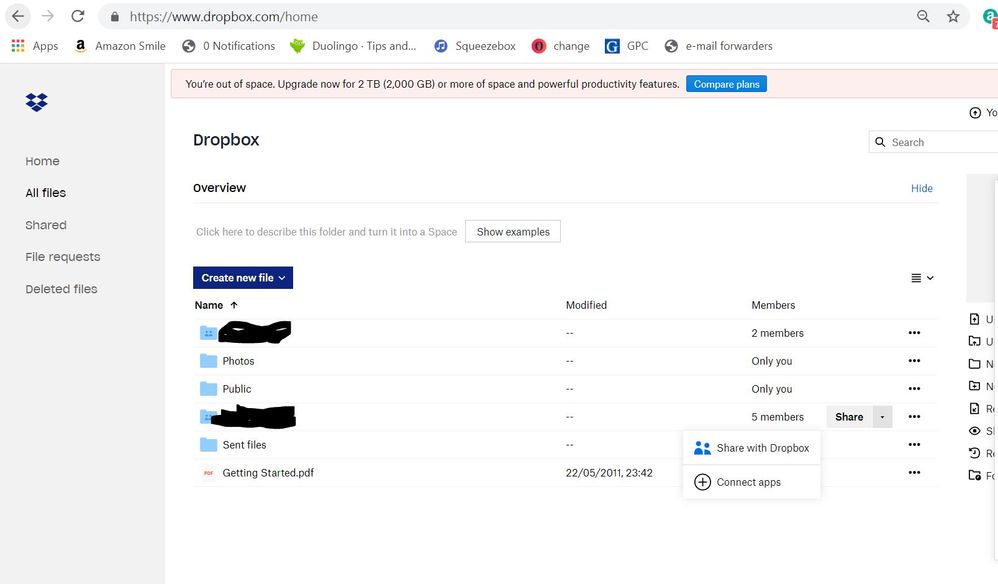Image resolution: width=998 pixels, height=584 pixels.
Task: Go to Home in the sidebar
Action: point(43,161)
